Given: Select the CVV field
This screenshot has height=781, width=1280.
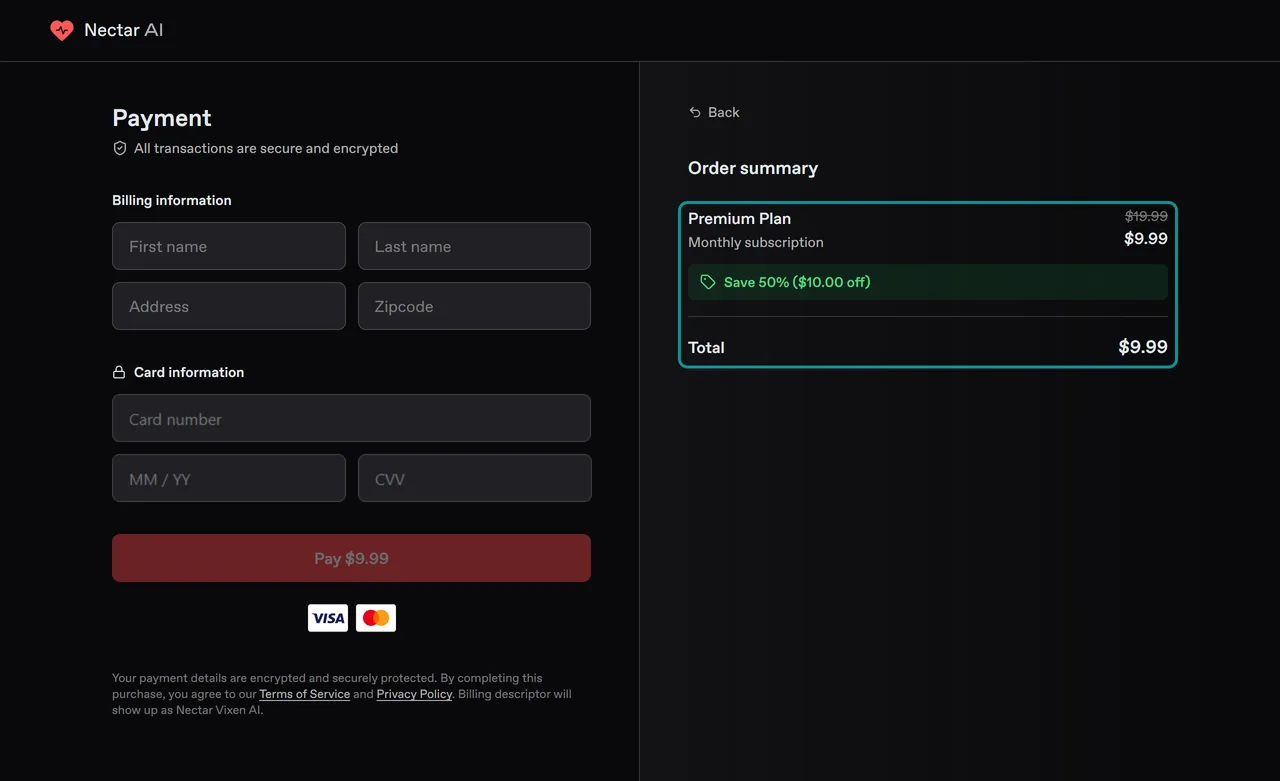Looking at the screenshot, I should tap(474, 478).
